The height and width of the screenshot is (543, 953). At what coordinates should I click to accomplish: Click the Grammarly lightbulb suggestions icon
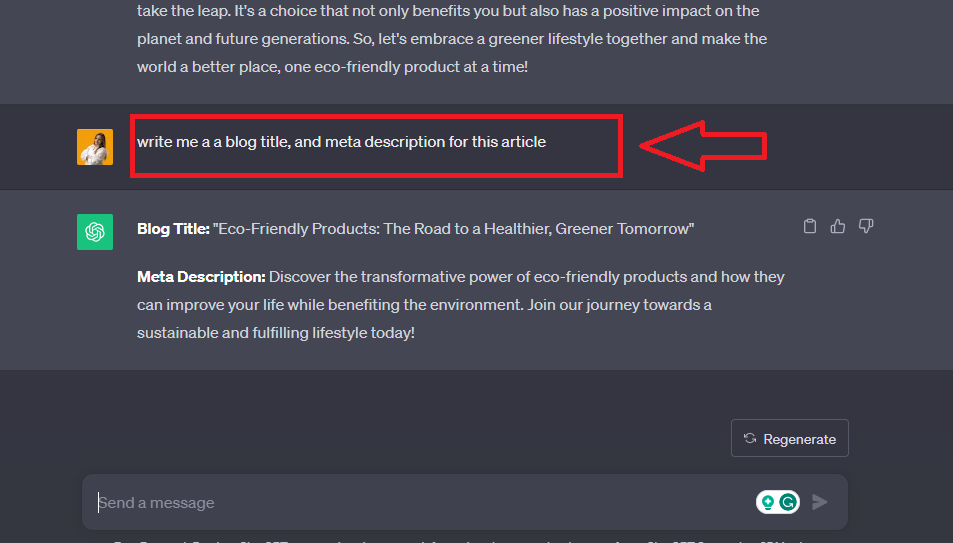click(768, 502)
